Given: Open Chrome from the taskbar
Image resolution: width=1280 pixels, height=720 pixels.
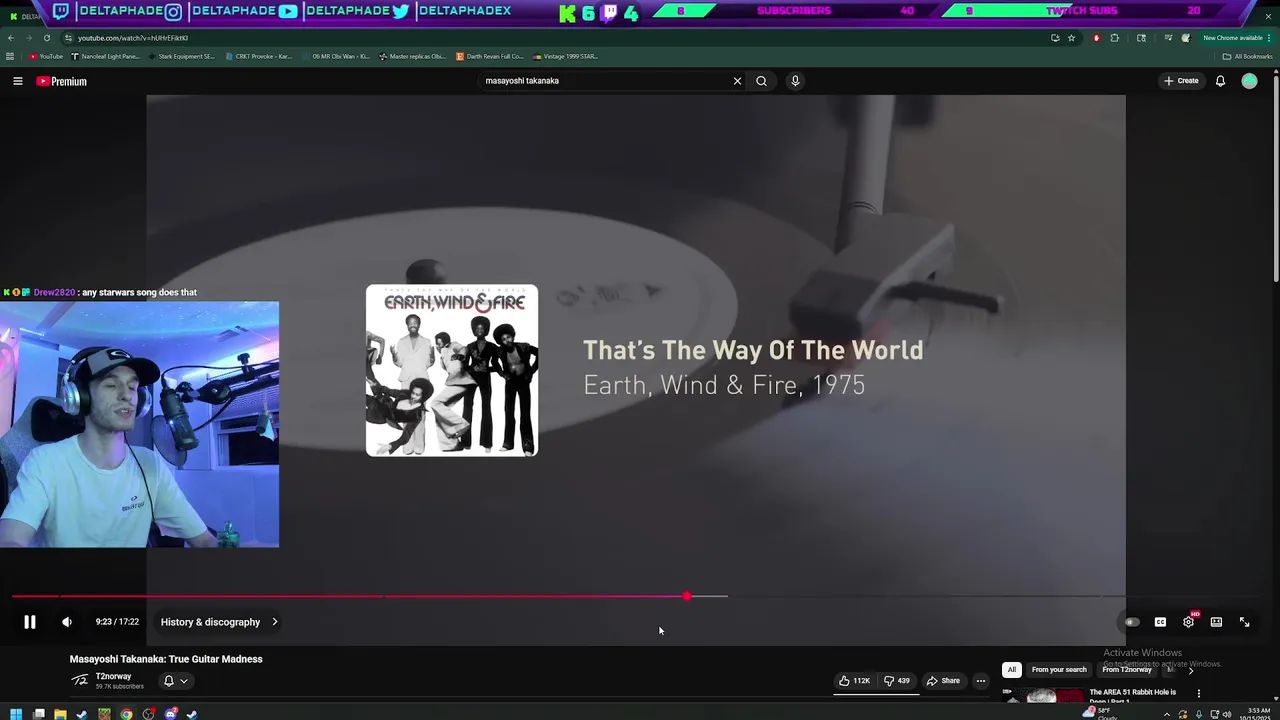Looking at the screenshot, I should pos(126,714).
